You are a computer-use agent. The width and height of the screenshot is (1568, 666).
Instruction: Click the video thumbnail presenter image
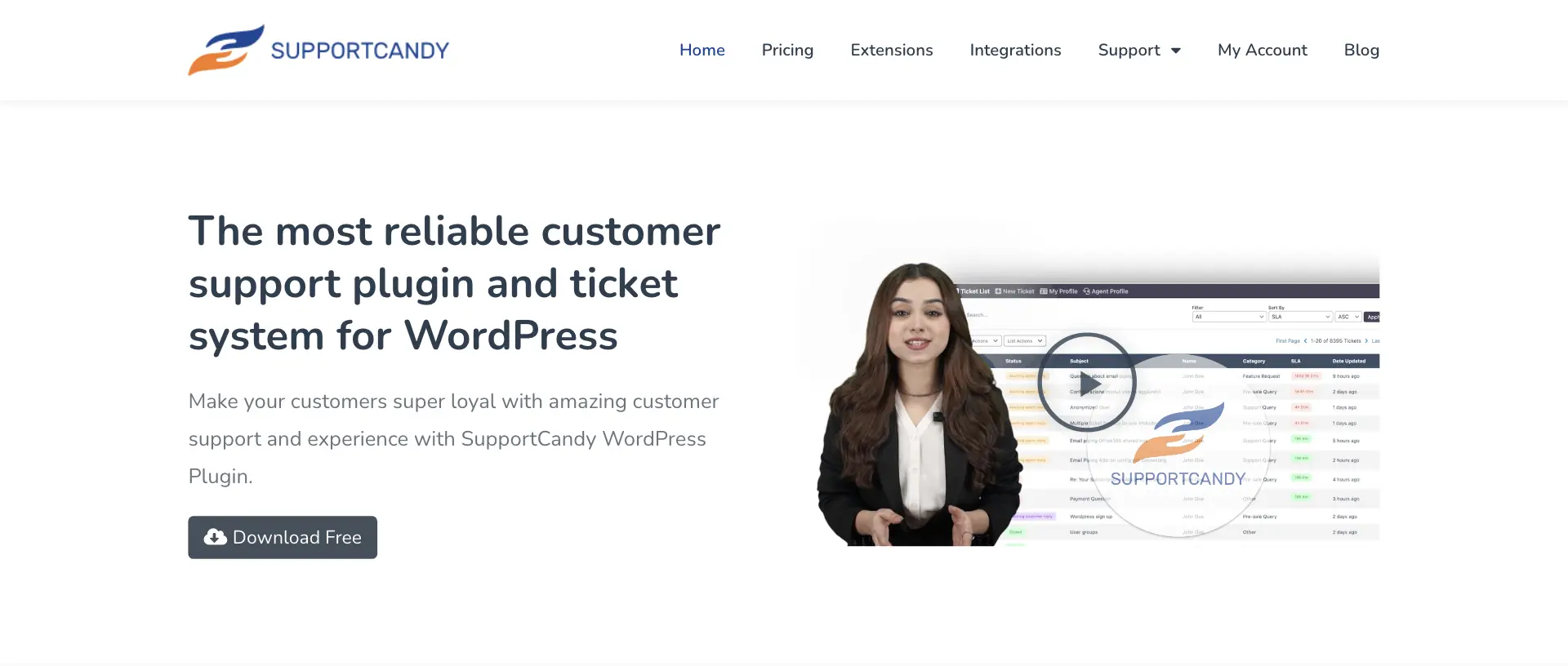click(919, 404)
